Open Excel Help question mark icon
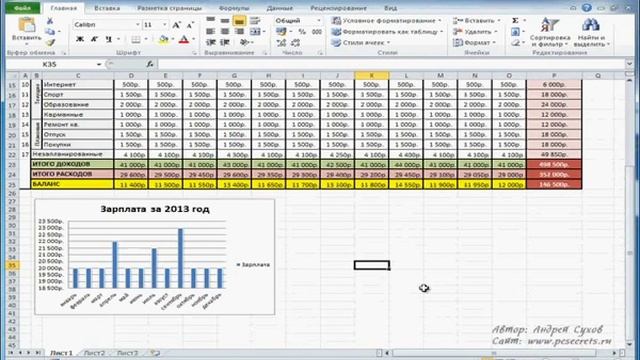Viewport: 640px width, 360px height. tap(587, 7)
